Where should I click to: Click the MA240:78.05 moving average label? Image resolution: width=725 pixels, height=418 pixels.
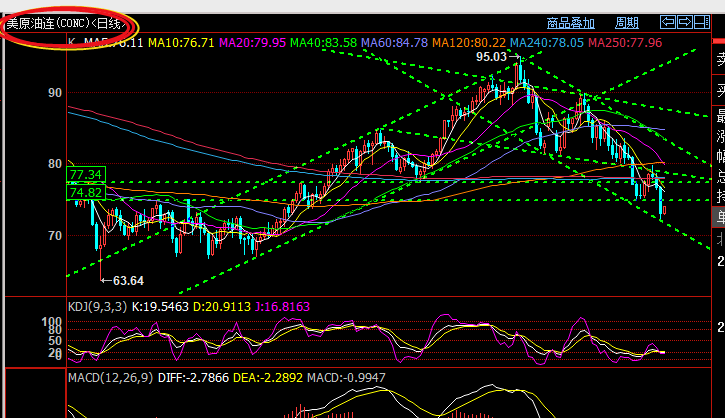point(547,43)
